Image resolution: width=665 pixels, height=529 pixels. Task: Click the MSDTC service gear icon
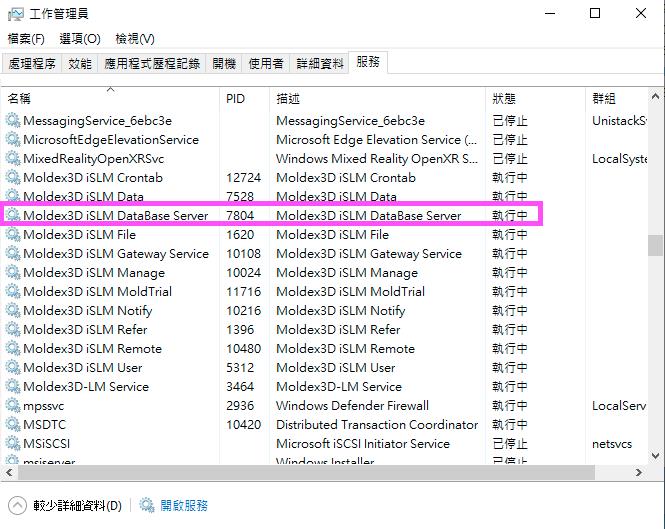[13, 425]
